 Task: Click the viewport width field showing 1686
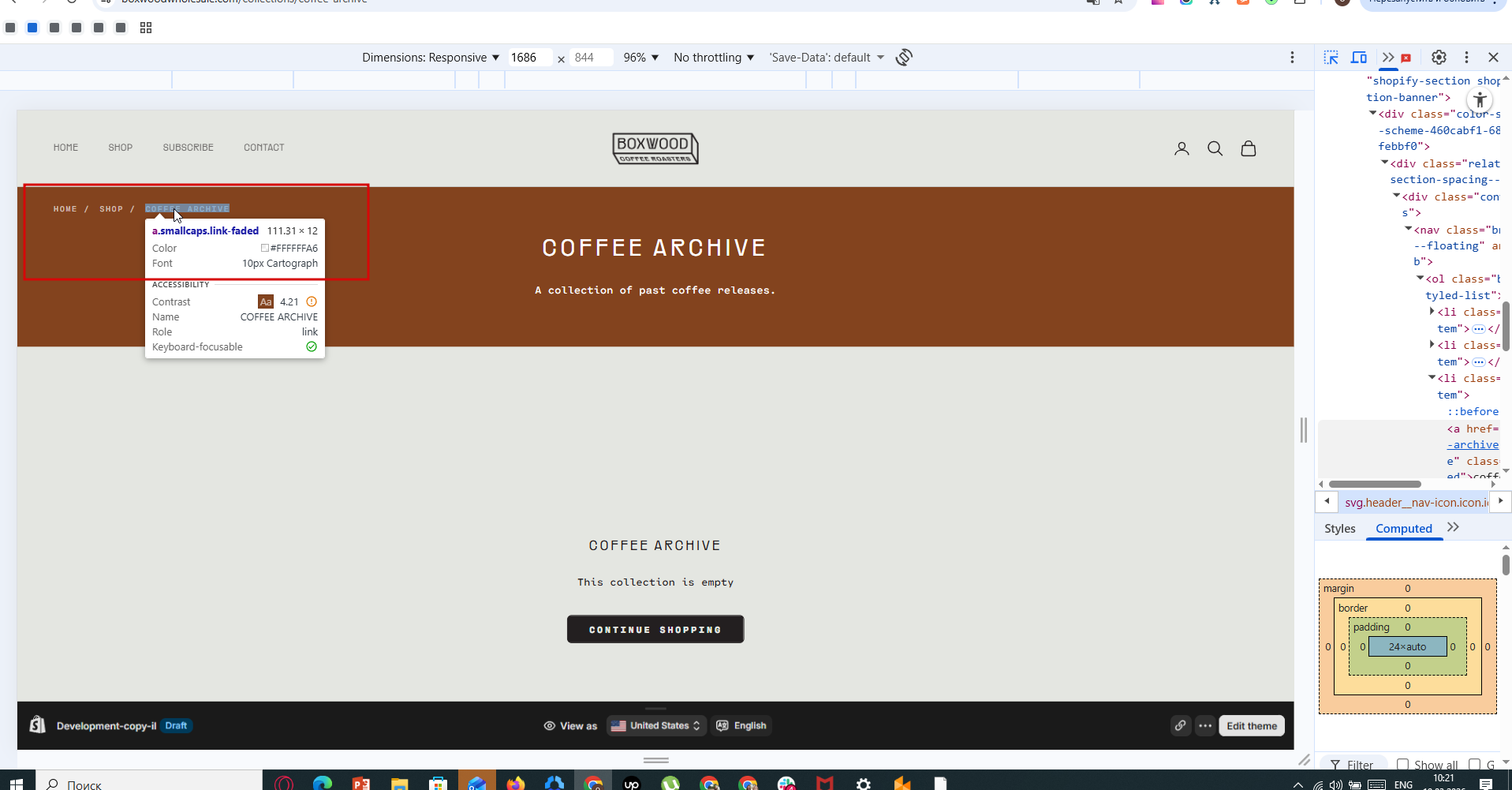[529, 58]
